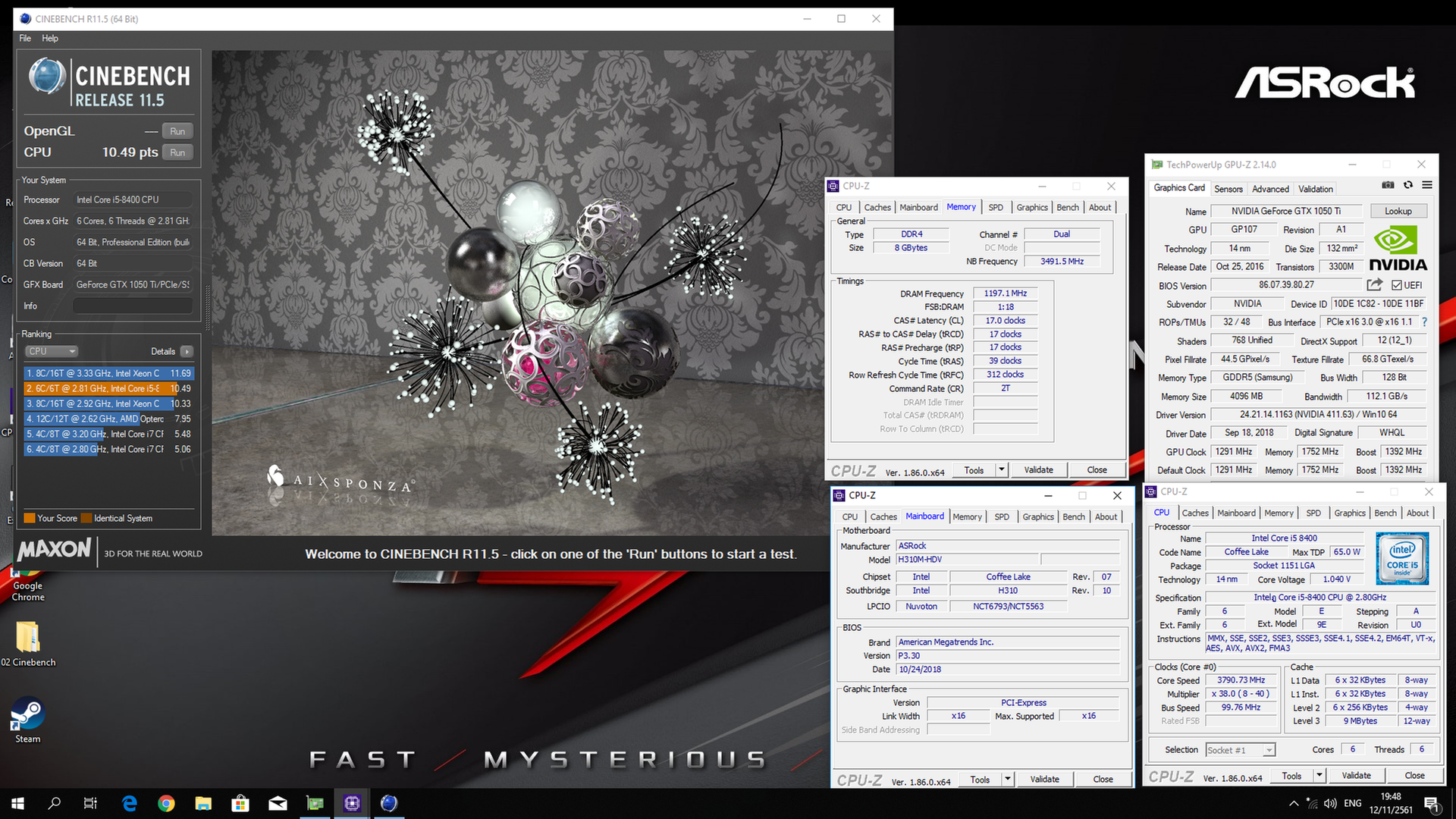Toggle the UEFI checkbox in GPU-Z

tap(1397, 285)
